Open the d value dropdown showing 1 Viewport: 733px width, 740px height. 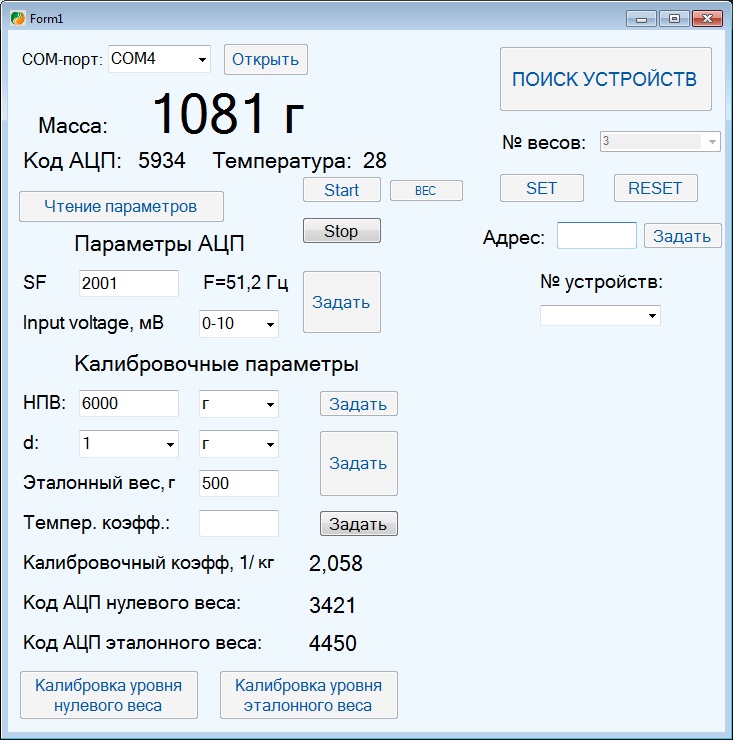click(129, 444)
